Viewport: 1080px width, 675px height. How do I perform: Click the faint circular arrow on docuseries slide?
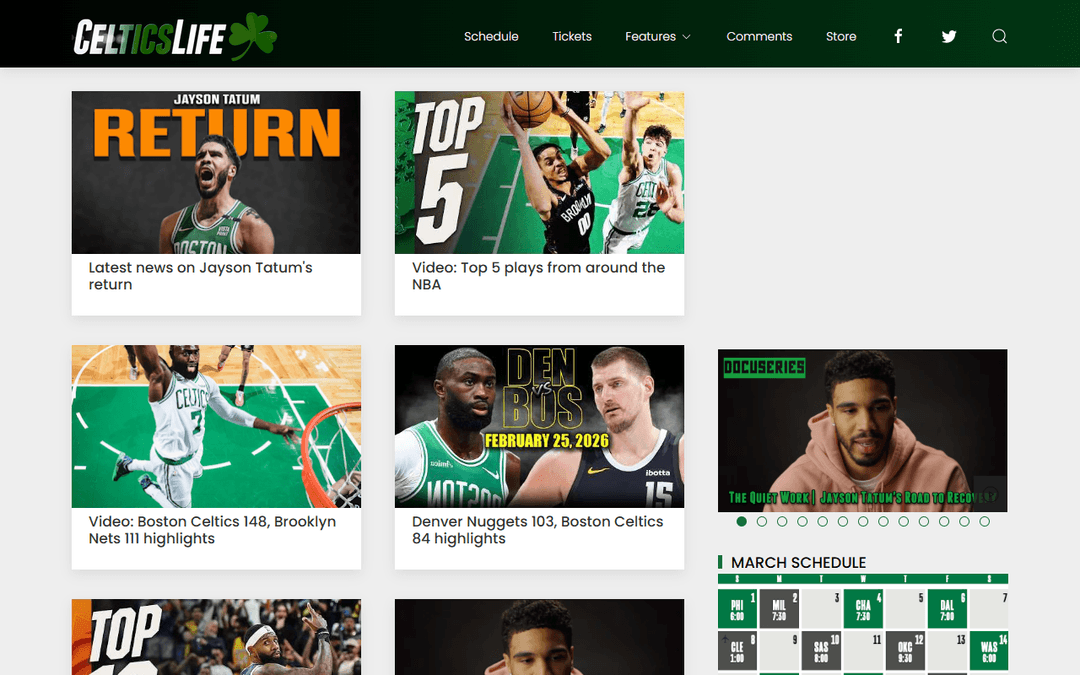point(990,494)
